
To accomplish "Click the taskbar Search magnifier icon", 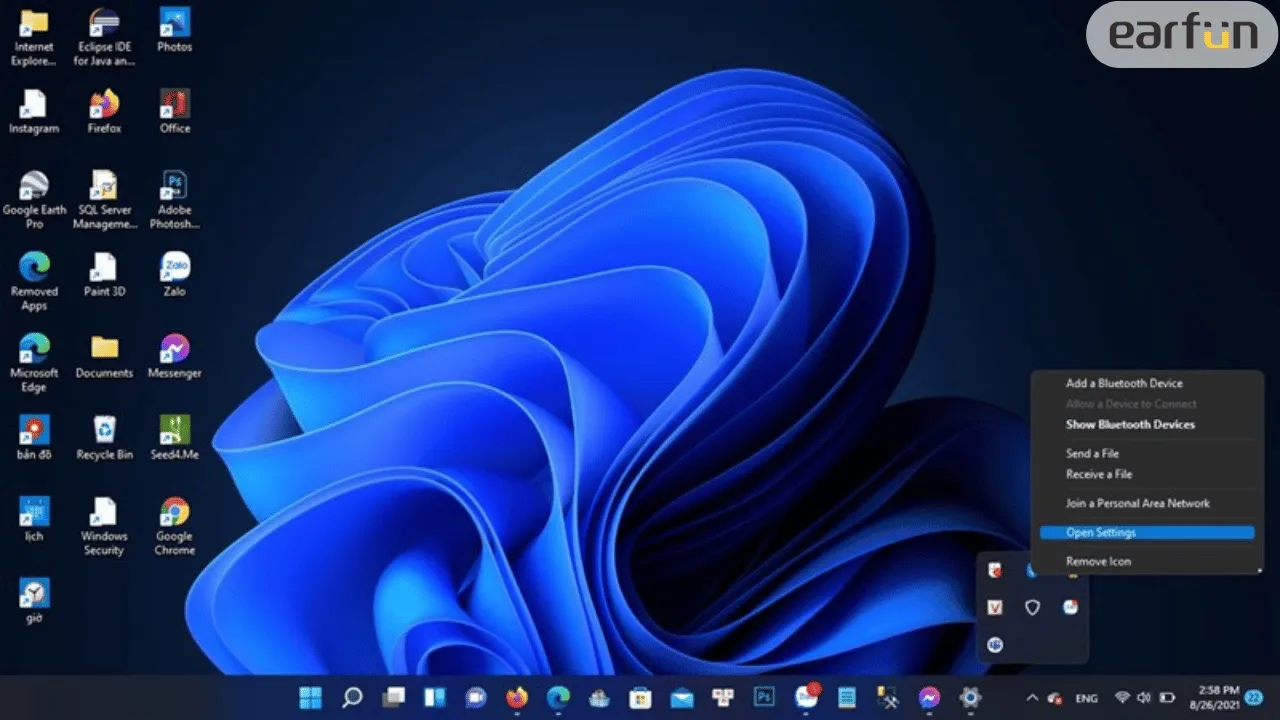I will pos(352,697).
